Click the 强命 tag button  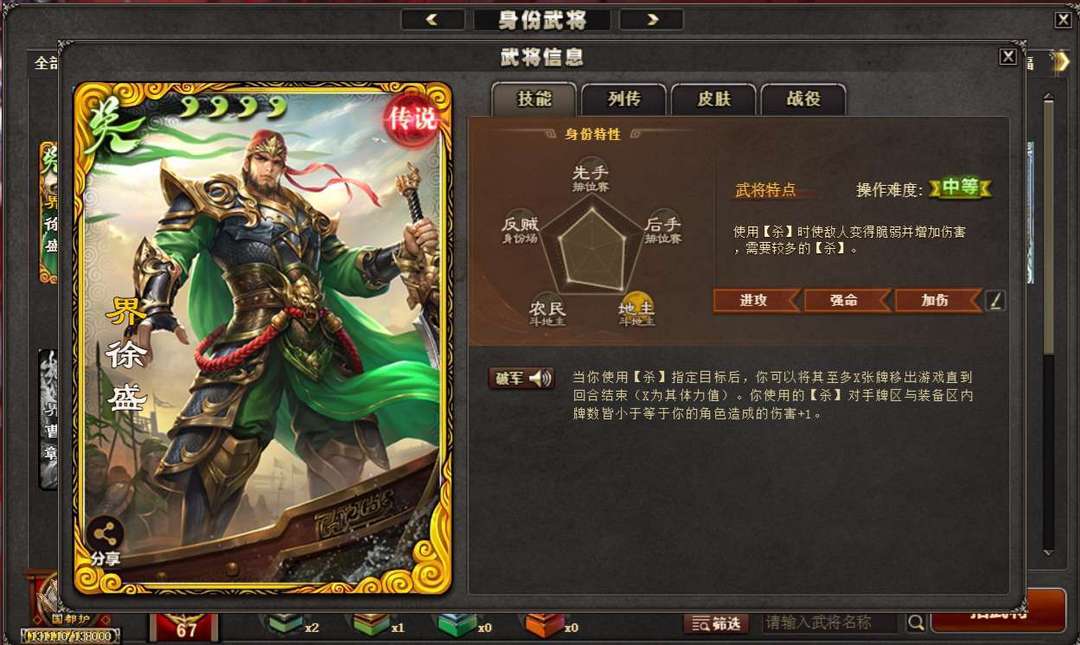coord(846,300)
